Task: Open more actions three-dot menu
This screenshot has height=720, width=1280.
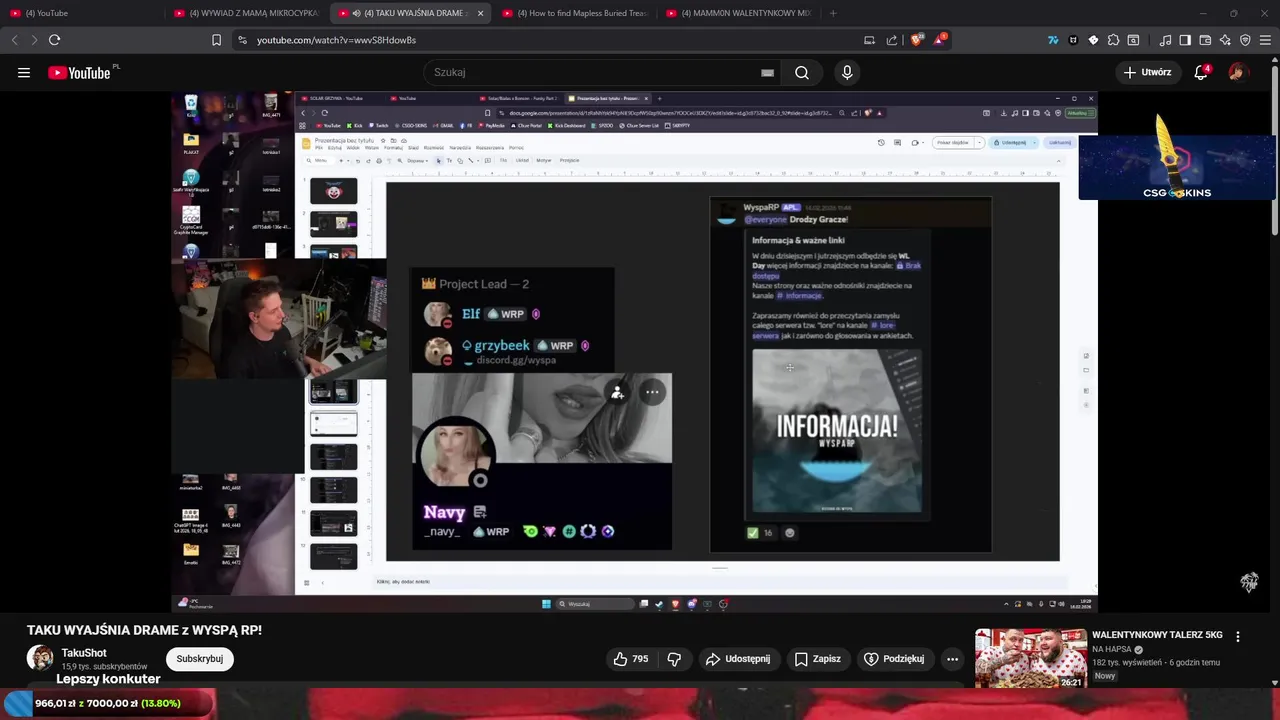Action: click(953, 659)
